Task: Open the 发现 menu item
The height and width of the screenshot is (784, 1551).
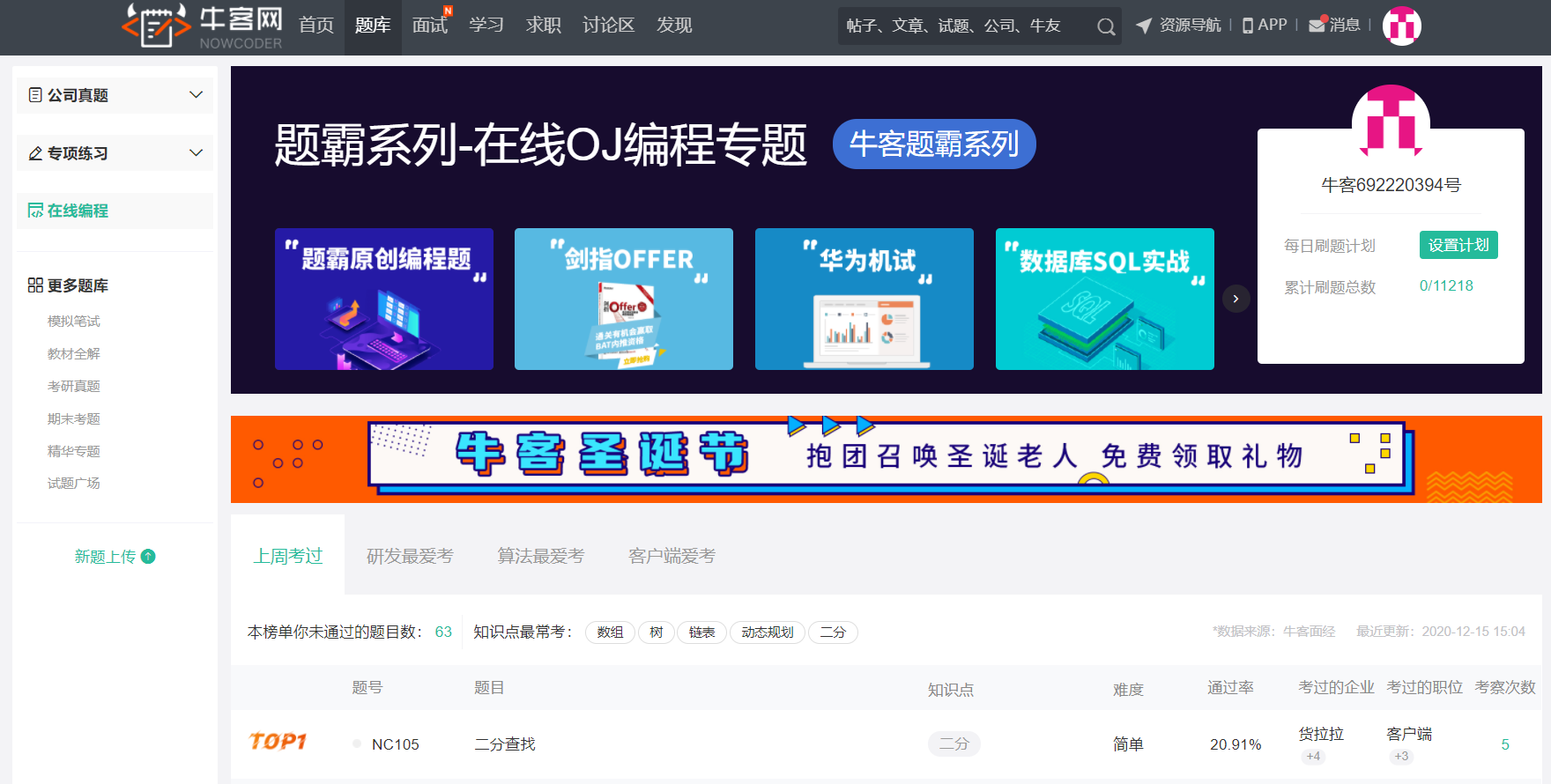Action: coord(674,26)
